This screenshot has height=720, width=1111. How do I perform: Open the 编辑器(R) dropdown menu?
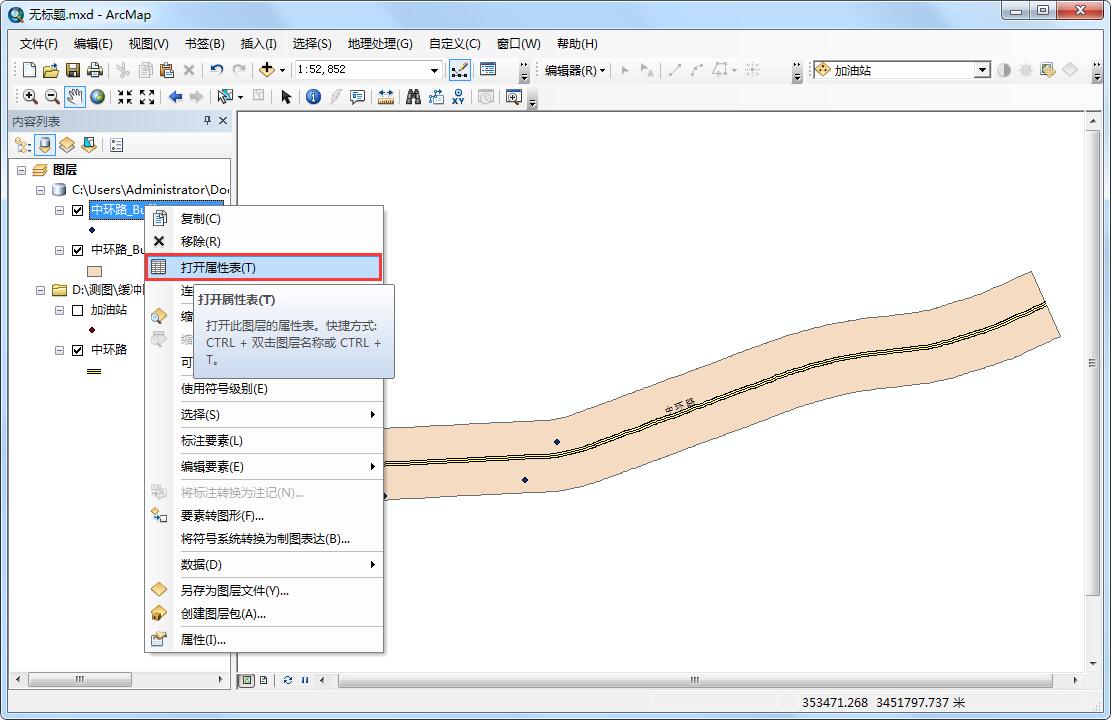tap(575, 70)
